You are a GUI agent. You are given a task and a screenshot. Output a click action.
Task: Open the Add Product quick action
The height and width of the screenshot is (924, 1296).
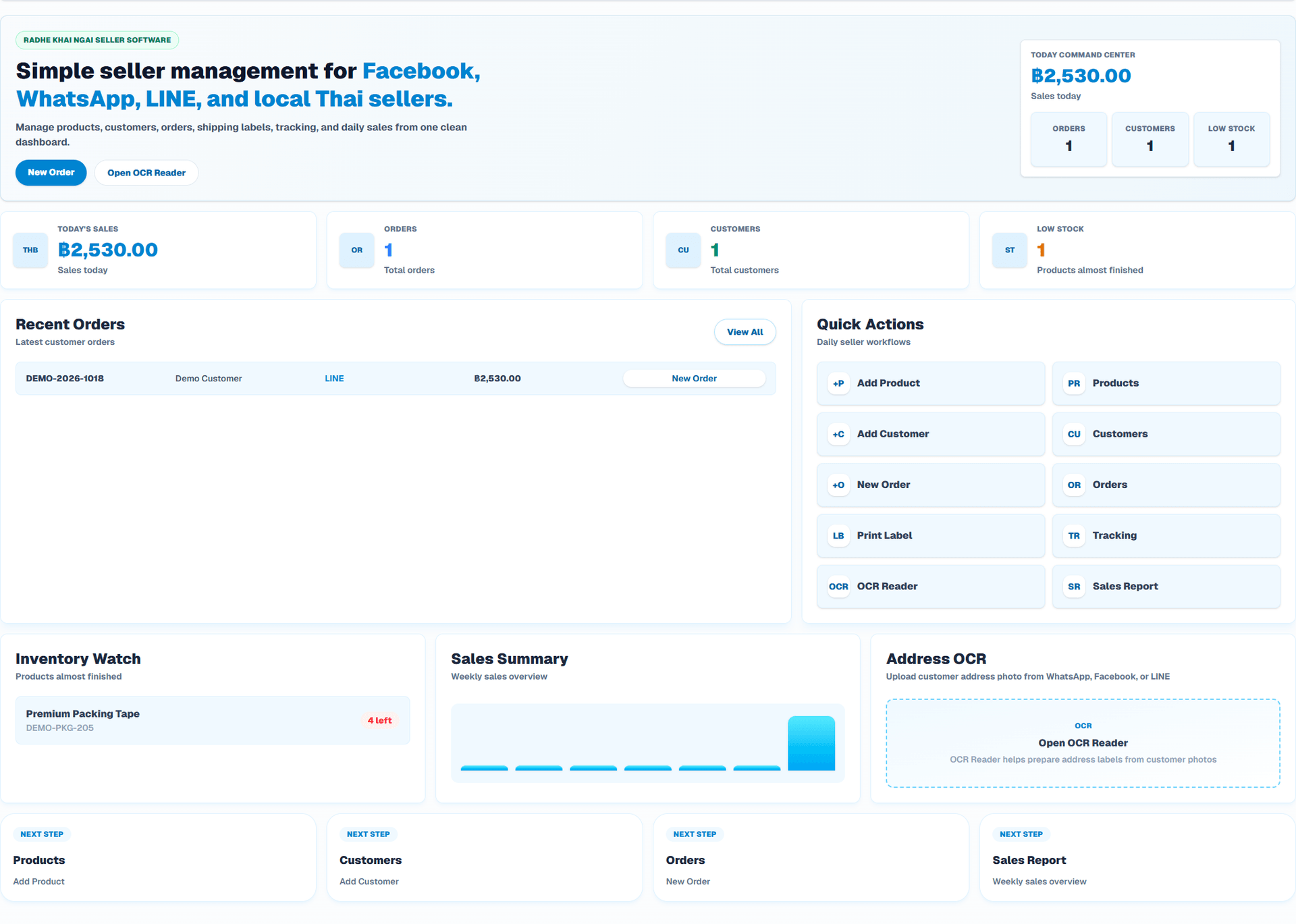point(931,383)
